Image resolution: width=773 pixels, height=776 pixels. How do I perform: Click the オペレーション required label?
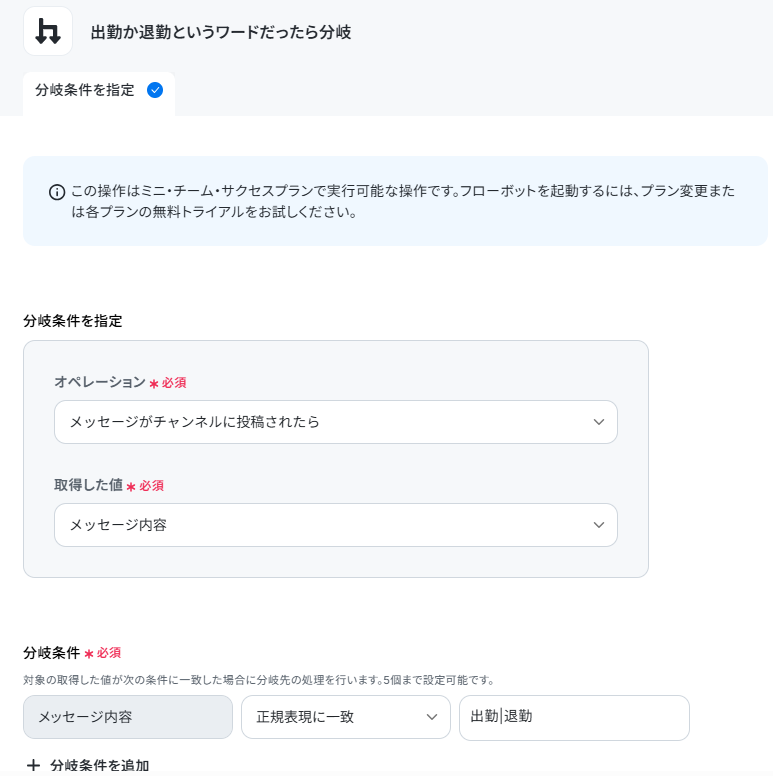click(x=120, y=382)
